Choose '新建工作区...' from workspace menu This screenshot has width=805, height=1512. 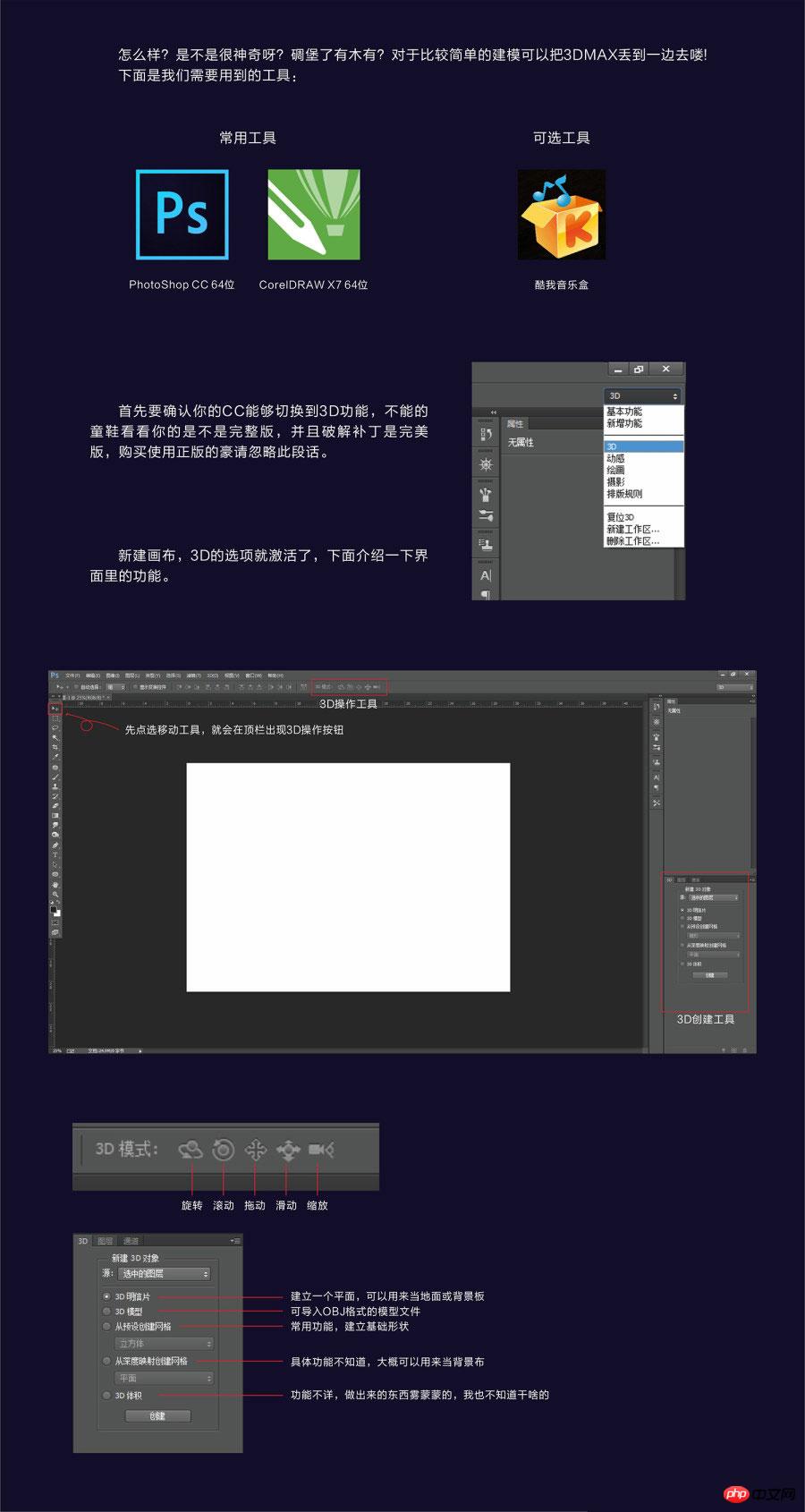point(632,529)
